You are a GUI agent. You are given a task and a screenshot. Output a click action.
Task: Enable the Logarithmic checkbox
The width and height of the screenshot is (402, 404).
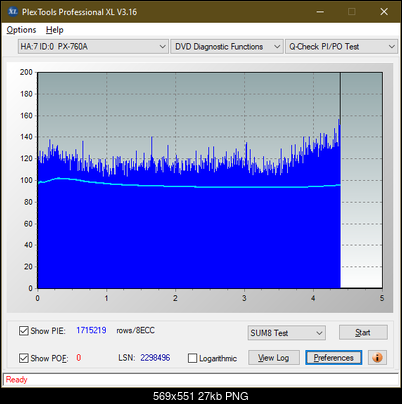(x=192, y=358)
